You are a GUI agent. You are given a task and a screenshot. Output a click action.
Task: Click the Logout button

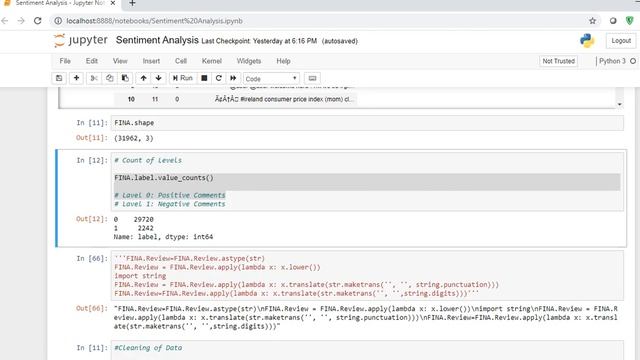[621, 40]
